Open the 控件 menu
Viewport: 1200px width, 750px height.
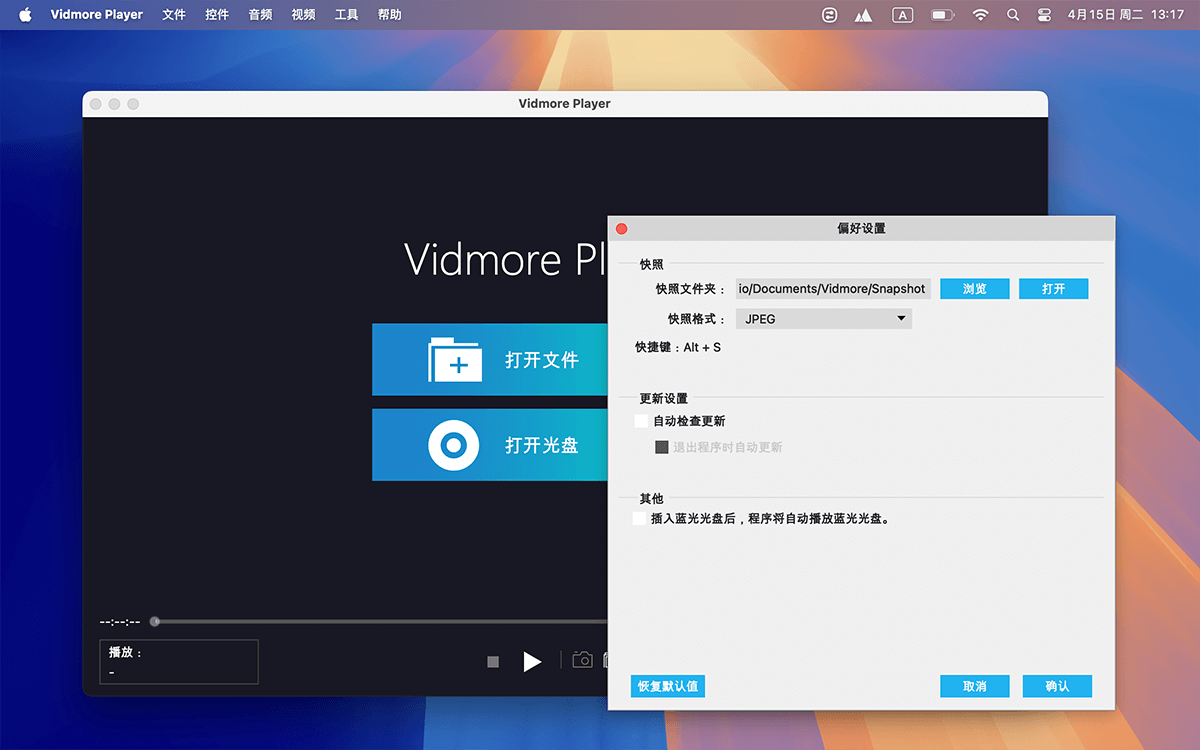pyautogui.click(x=217, y=15)
